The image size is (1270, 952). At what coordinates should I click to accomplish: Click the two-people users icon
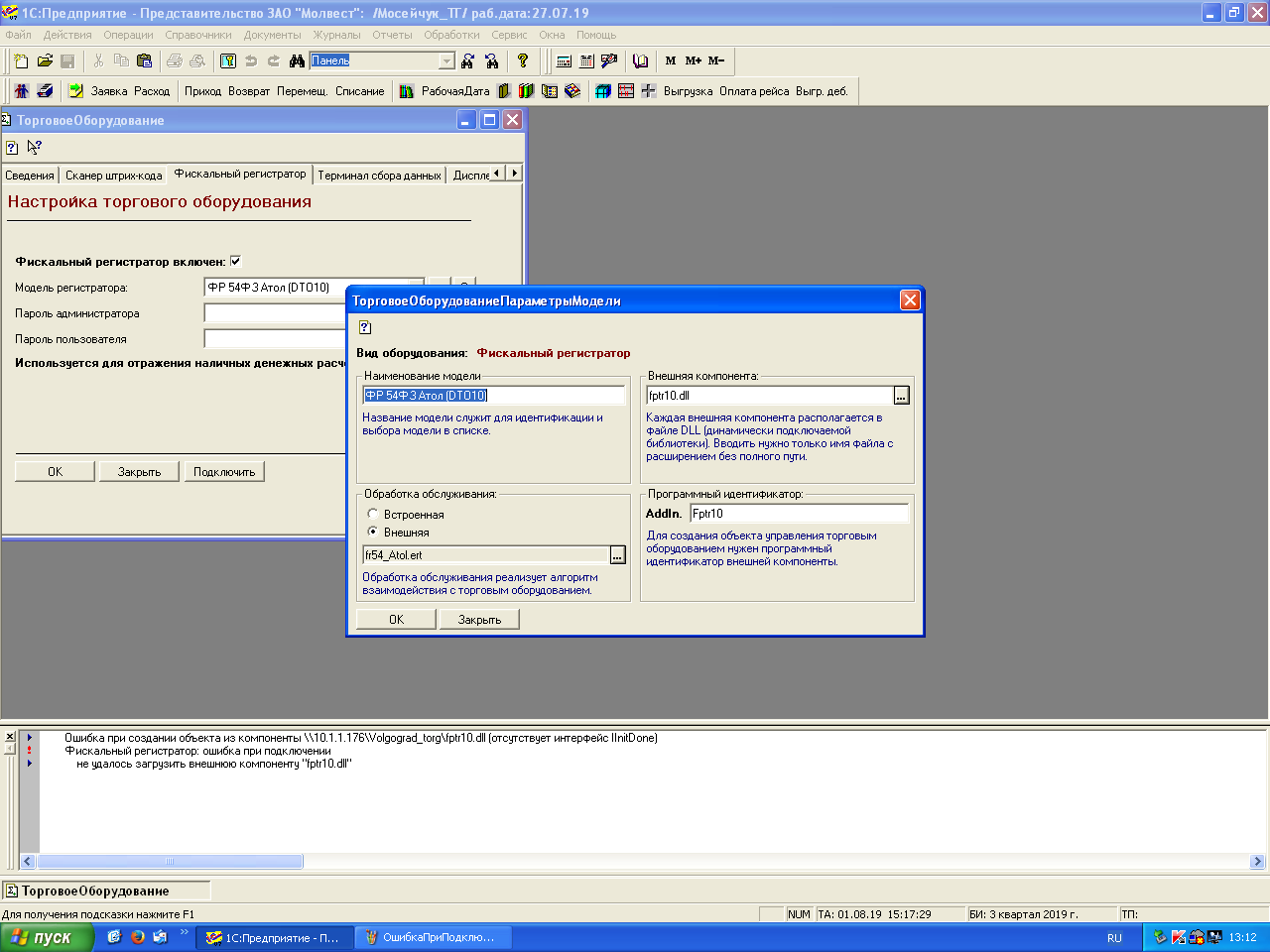(22, 91)
